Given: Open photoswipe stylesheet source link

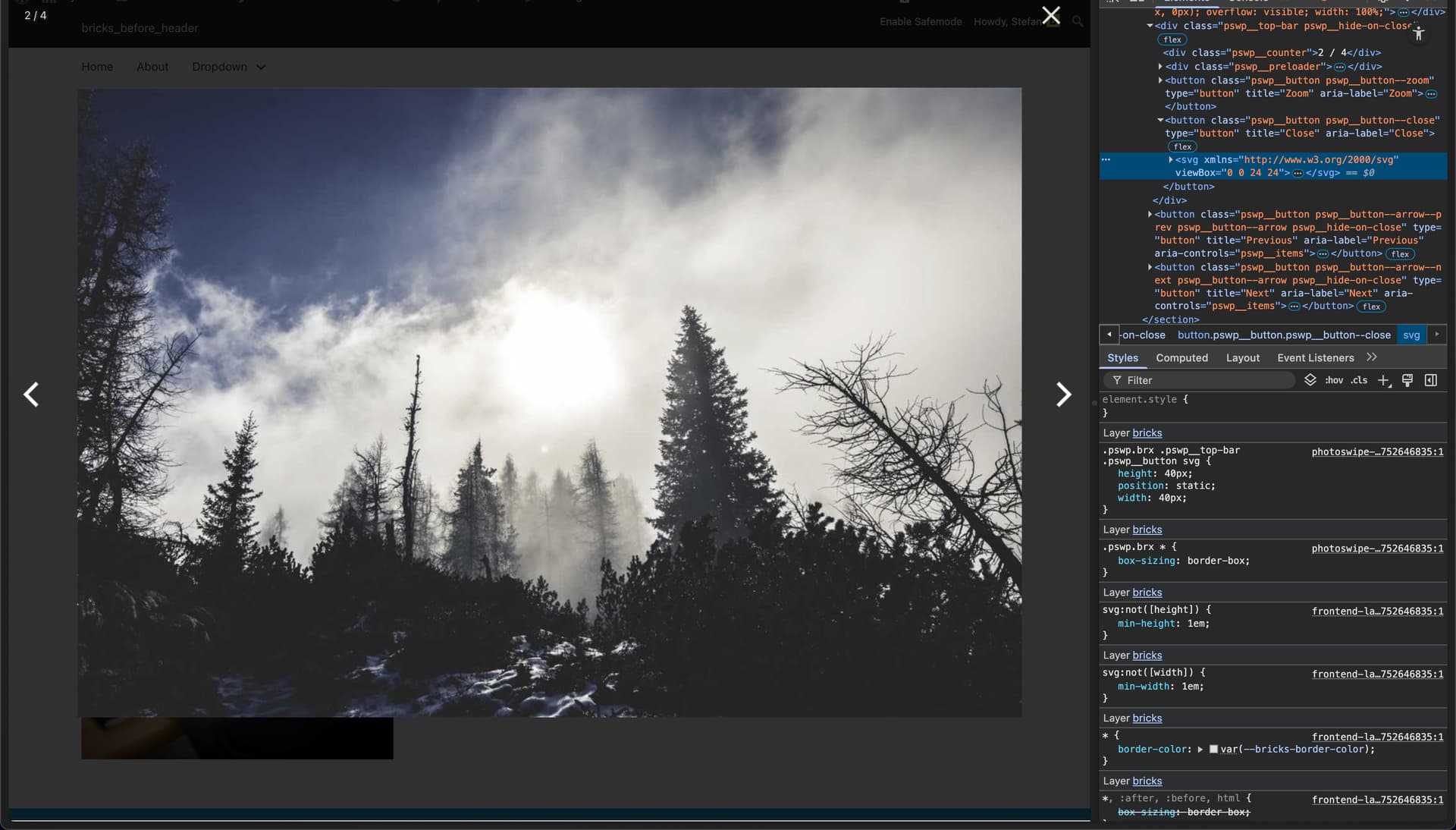Looking at the screenshot, I should pyautogui.click(x=1377, y=451).
